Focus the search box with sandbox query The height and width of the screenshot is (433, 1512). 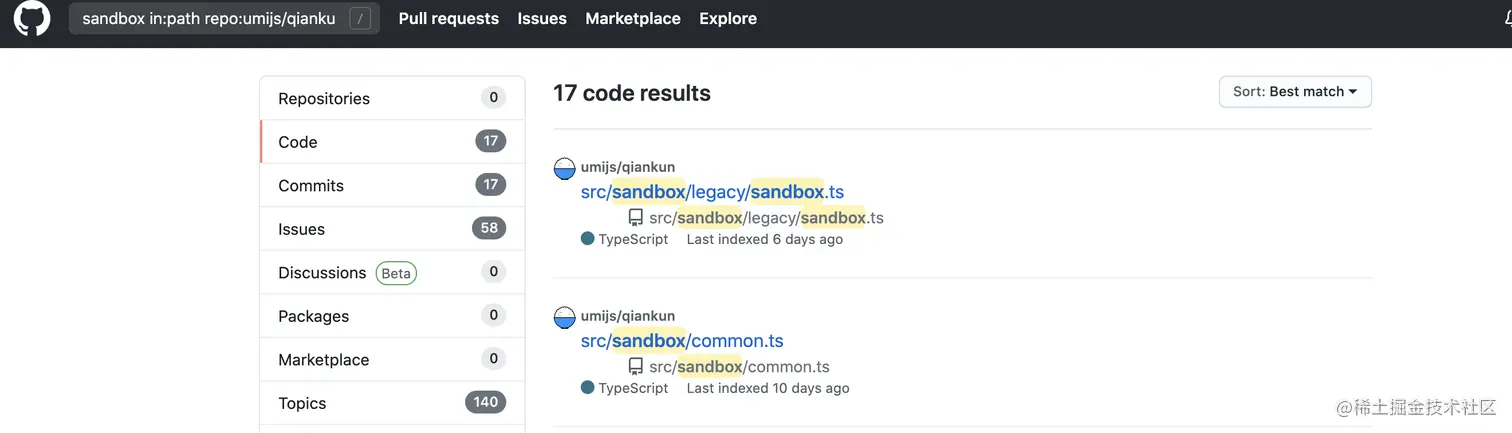pyautogui.click(x=224, y=18)
